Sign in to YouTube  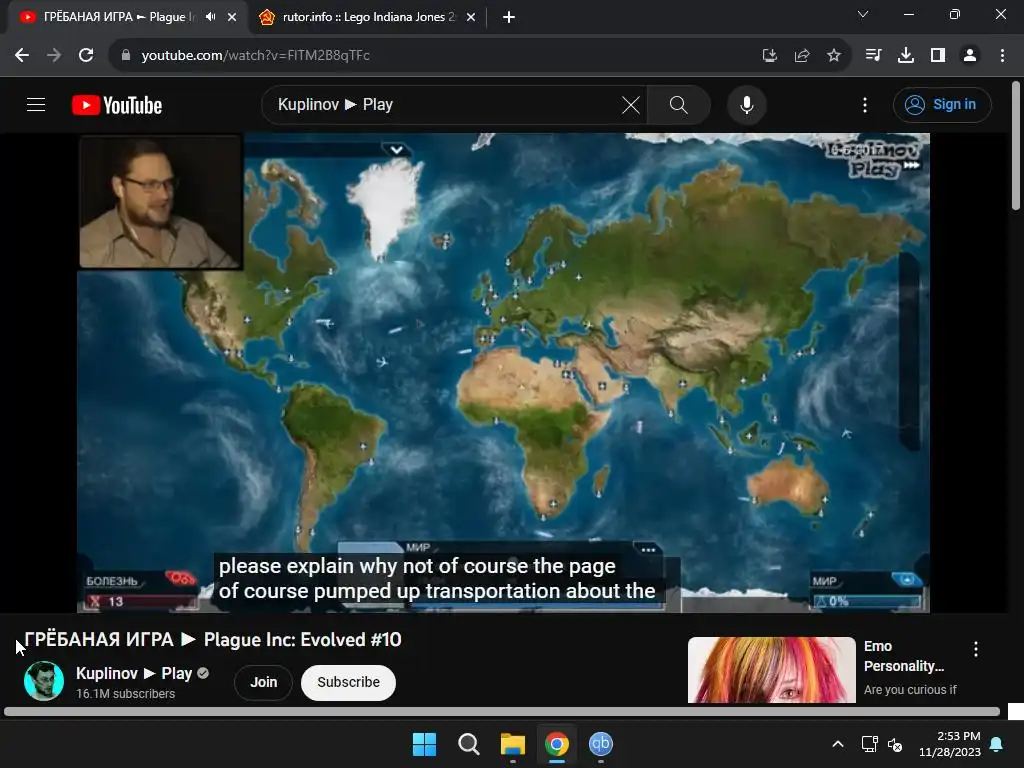pyautogui.click(x=942, y=104)
